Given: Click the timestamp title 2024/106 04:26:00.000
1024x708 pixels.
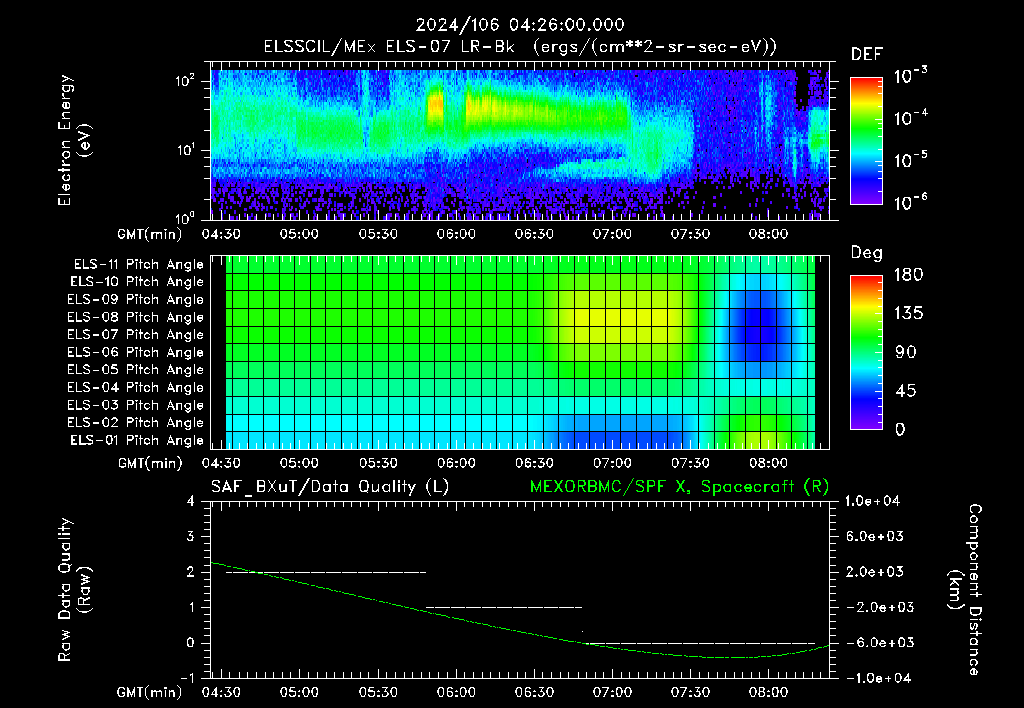Looking at the screenshot, I should tap(520, 25).
